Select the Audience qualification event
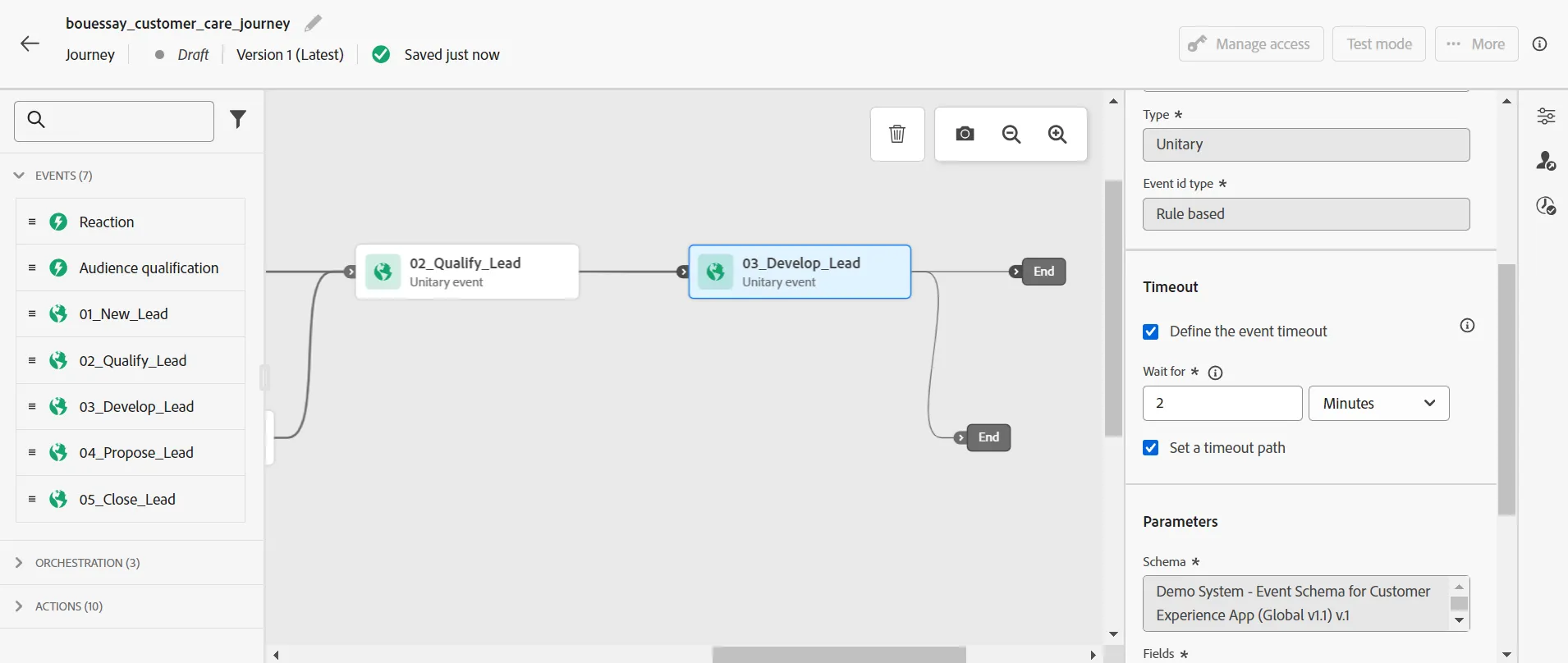1568x663 pixels. [131, 267]
